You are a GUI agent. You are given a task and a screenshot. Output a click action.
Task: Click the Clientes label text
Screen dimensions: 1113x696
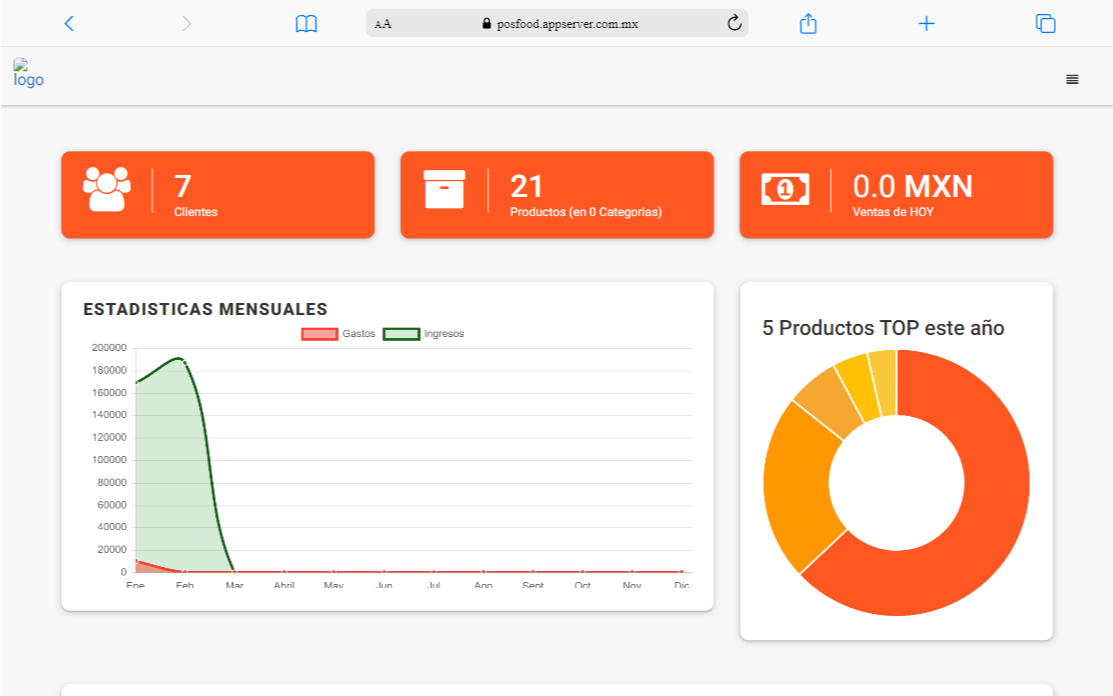coord(195,212)
